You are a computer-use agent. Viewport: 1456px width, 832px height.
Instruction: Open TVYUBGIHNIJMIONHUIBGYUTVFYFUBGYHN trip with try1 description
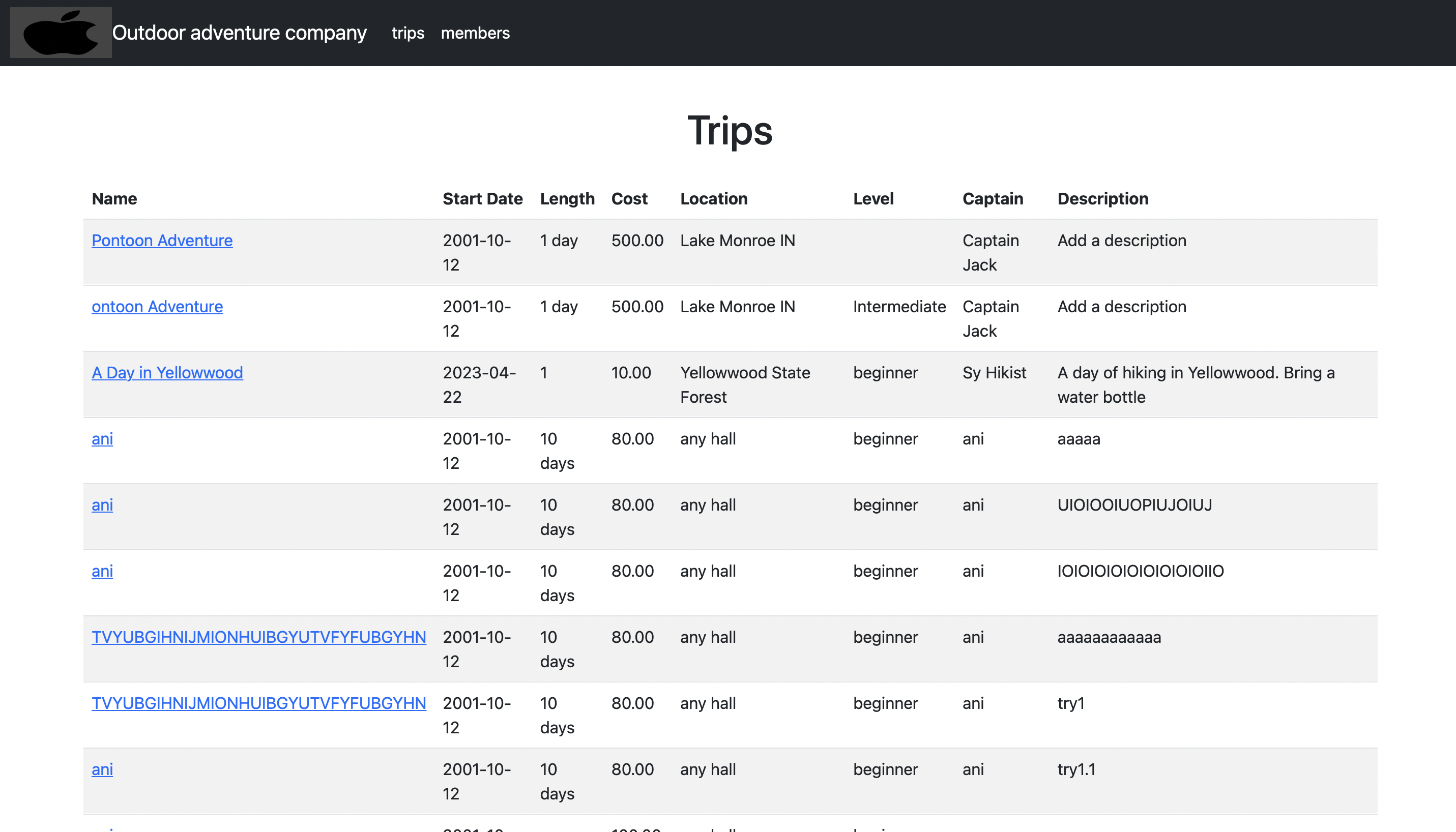tap(258, 703)
